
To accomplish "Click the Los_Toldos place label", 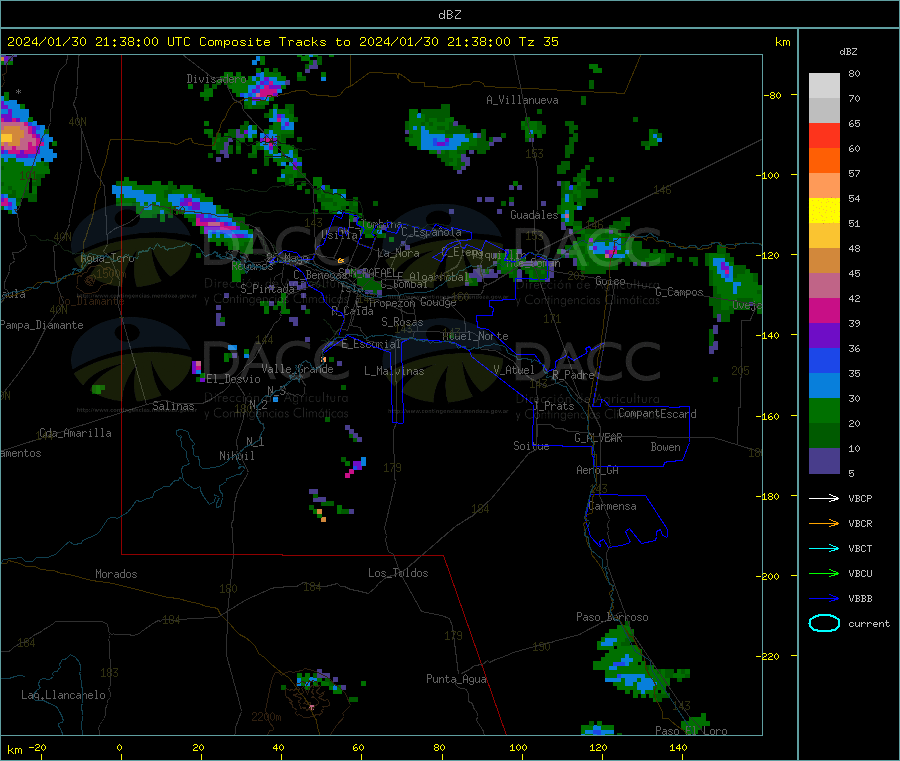I will pyautogui.click(x=398, y=573).
